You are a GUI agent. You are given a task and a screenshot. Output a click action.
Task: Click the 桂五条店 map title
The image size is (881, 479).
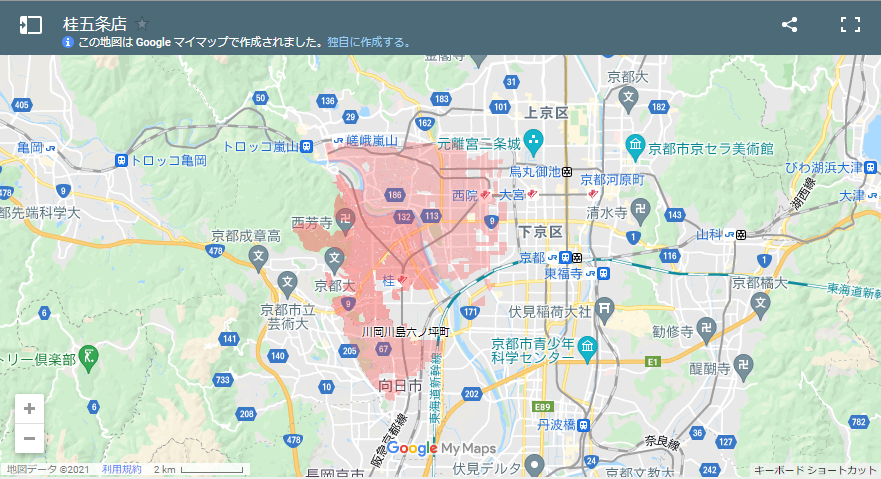(x=94, y=24)
